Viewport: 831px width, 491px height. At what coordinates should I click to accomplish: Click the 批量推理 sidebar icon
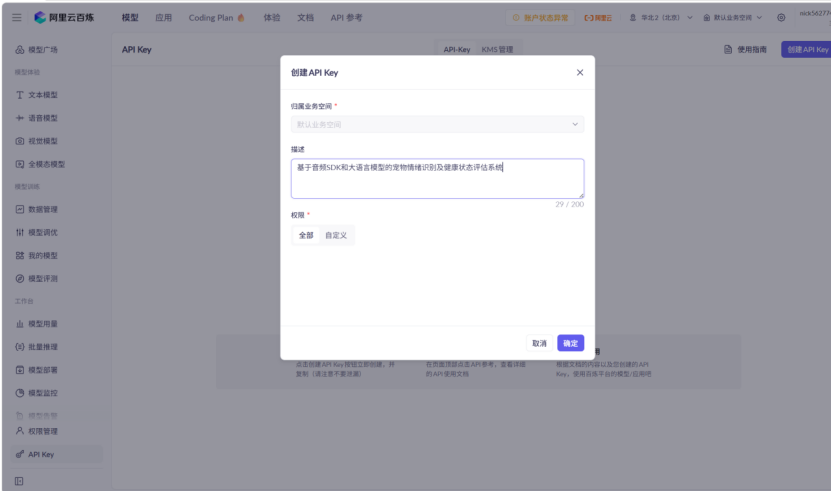coord(20,347)
